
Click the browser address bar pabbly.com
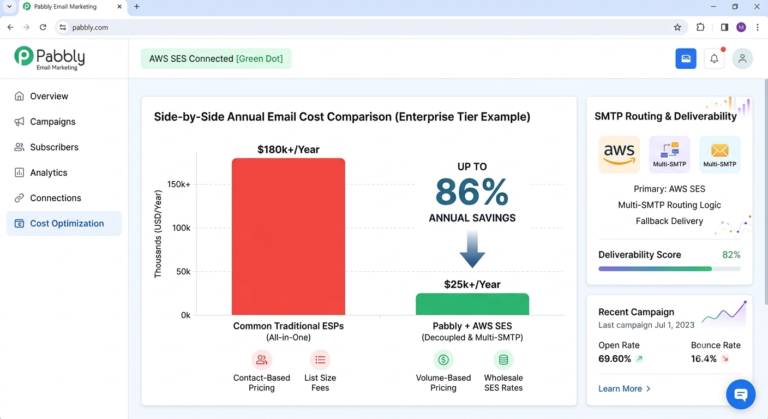(372, 27)
